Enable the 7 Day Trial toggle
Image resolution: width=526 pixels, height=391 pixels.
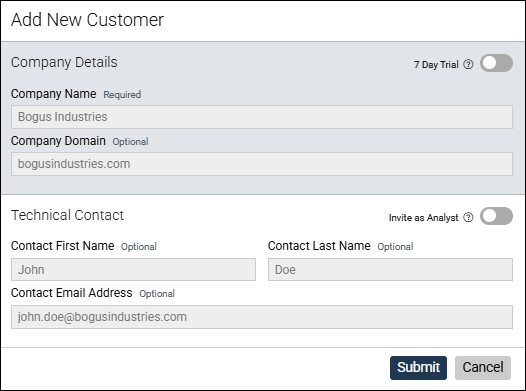(x=496, y=63)
